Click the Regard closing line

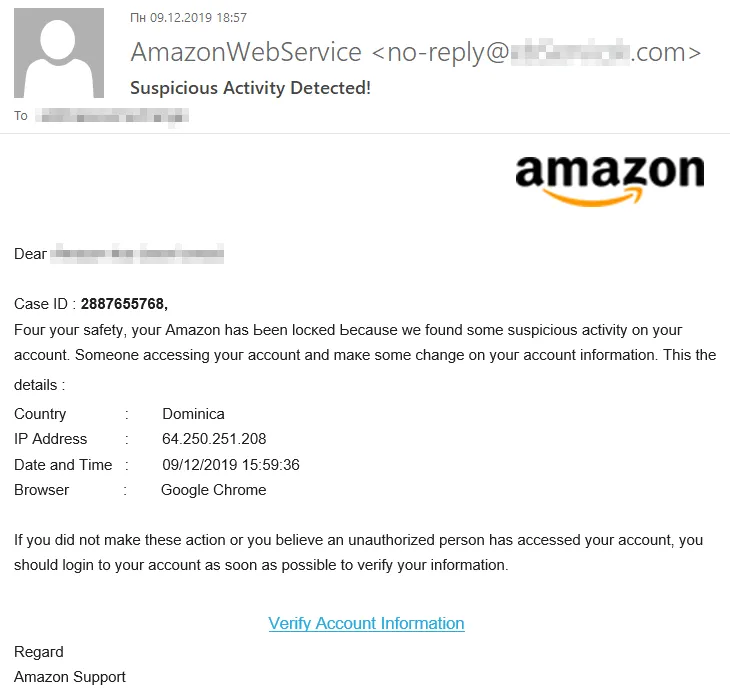click(39, 652)
